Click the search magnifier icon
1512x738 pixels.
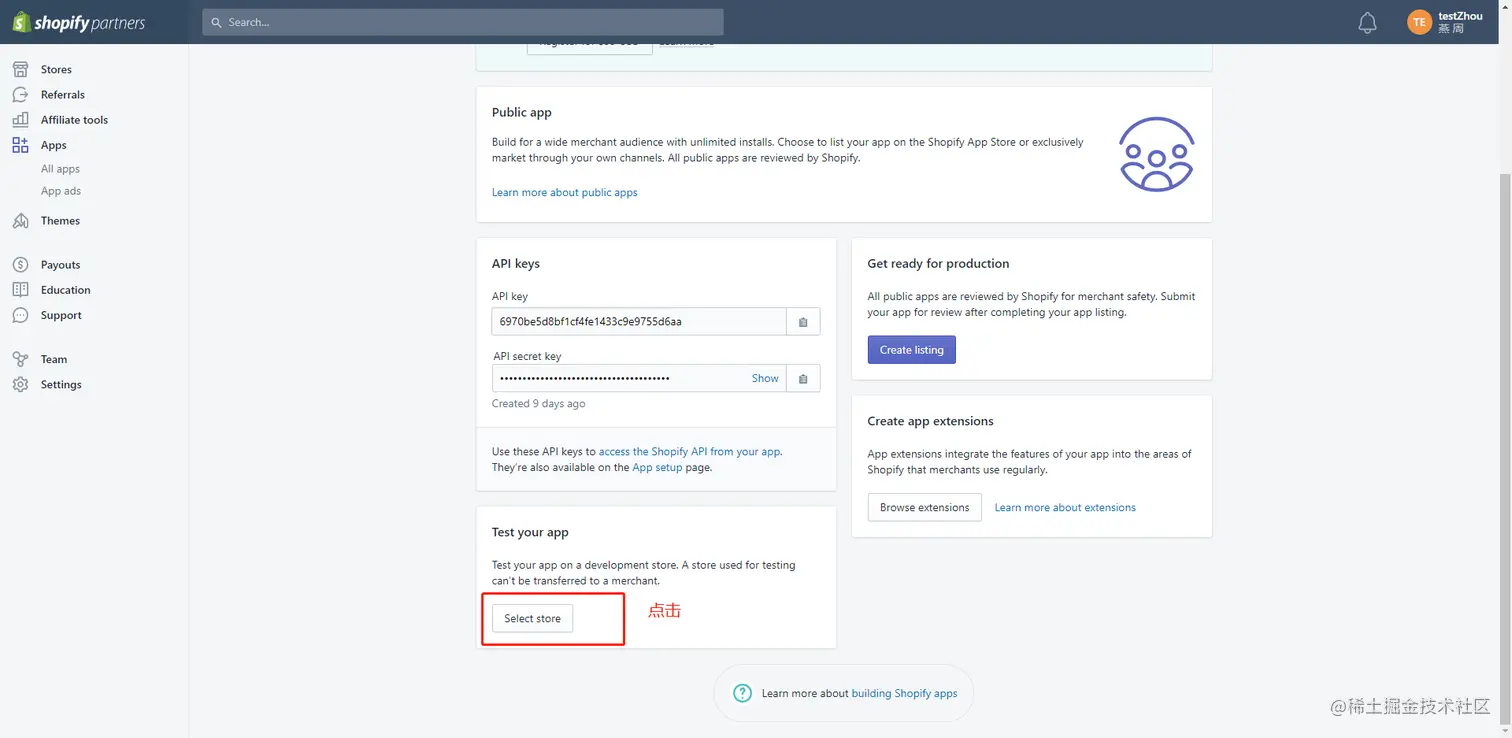click(216, 22)
